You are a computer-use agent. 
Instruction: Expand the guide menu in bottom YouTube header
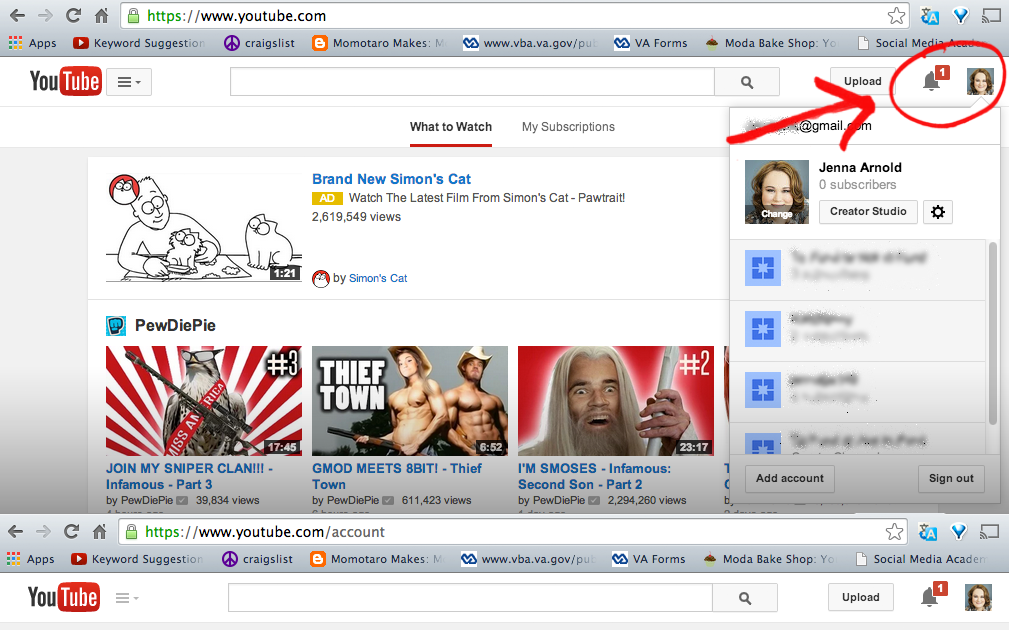point(127,598)
